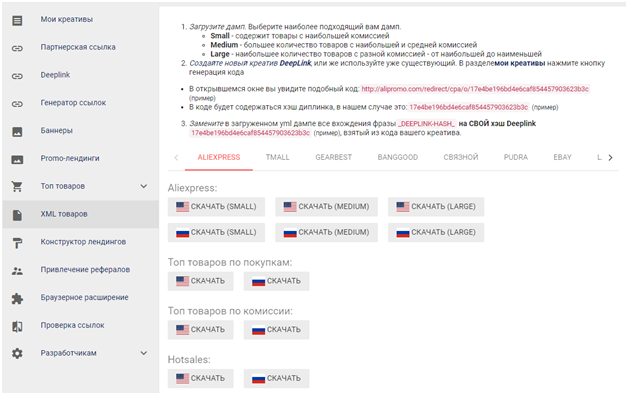Screen dimensions: 628x395
Task: Click the alipromo.com redirect example URL
Action: (475, 89)
